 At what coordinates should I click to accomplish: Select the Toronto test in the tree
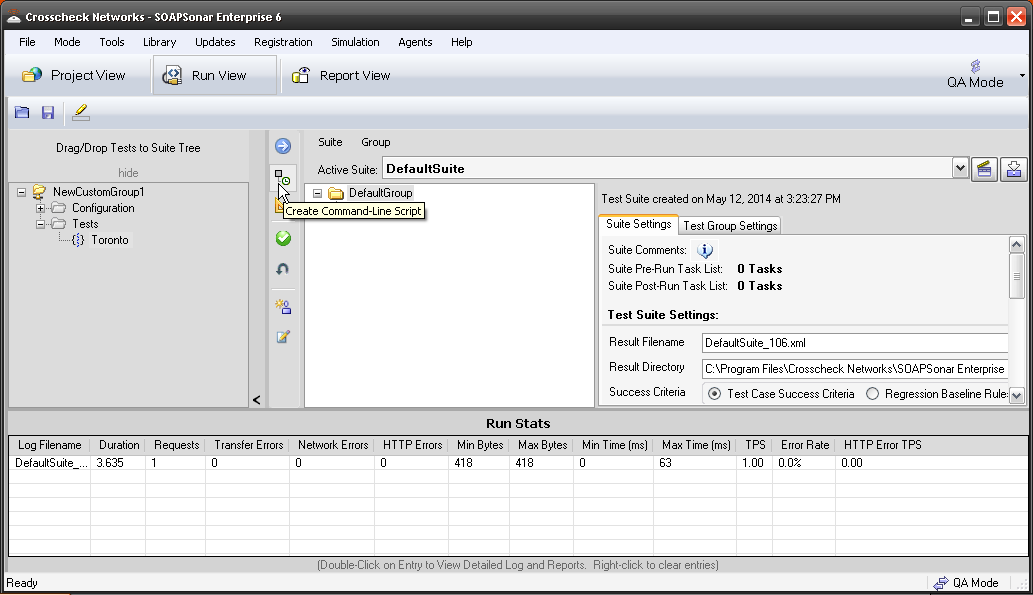click(109, 240)
